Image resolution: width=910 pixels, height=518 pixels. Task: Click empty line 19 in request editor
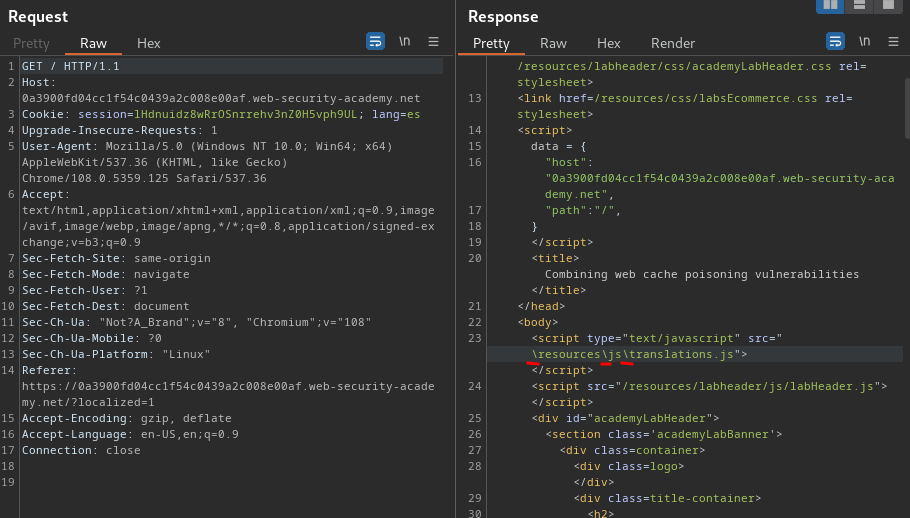231,482
